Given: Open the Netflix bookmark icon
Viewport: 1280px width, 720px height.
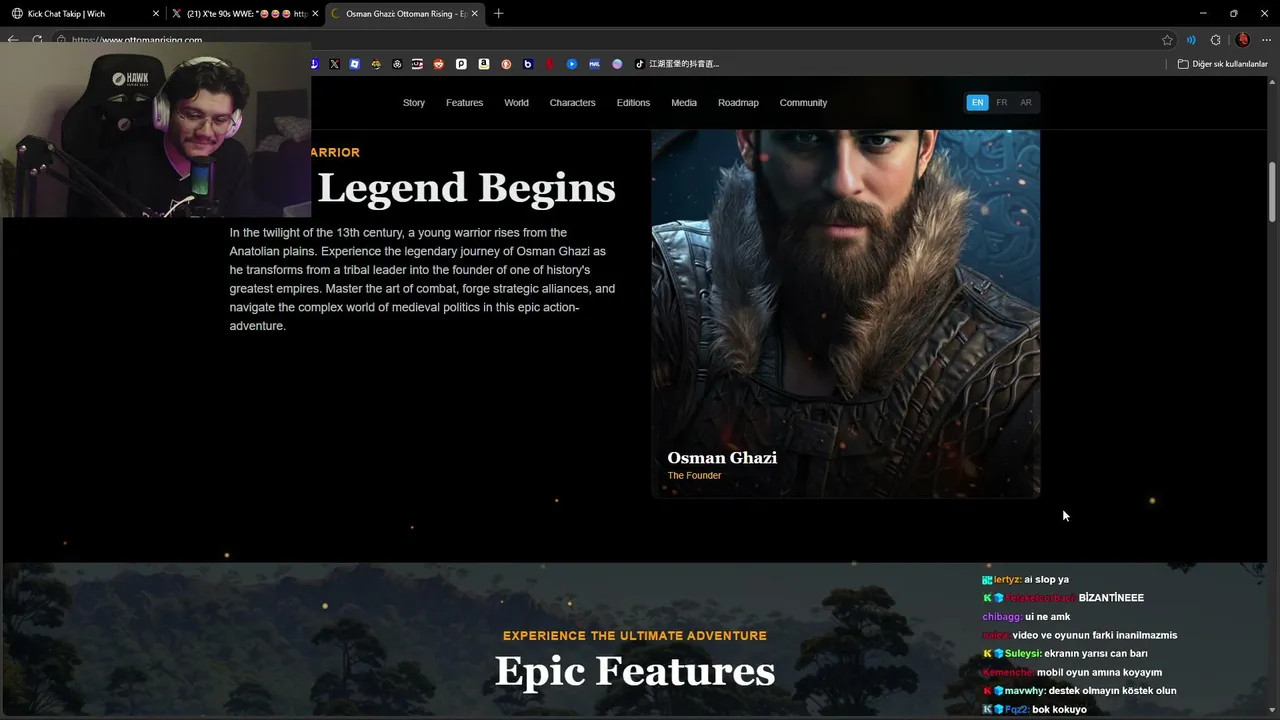Looking at the screenshot, I should pos(550,64).
